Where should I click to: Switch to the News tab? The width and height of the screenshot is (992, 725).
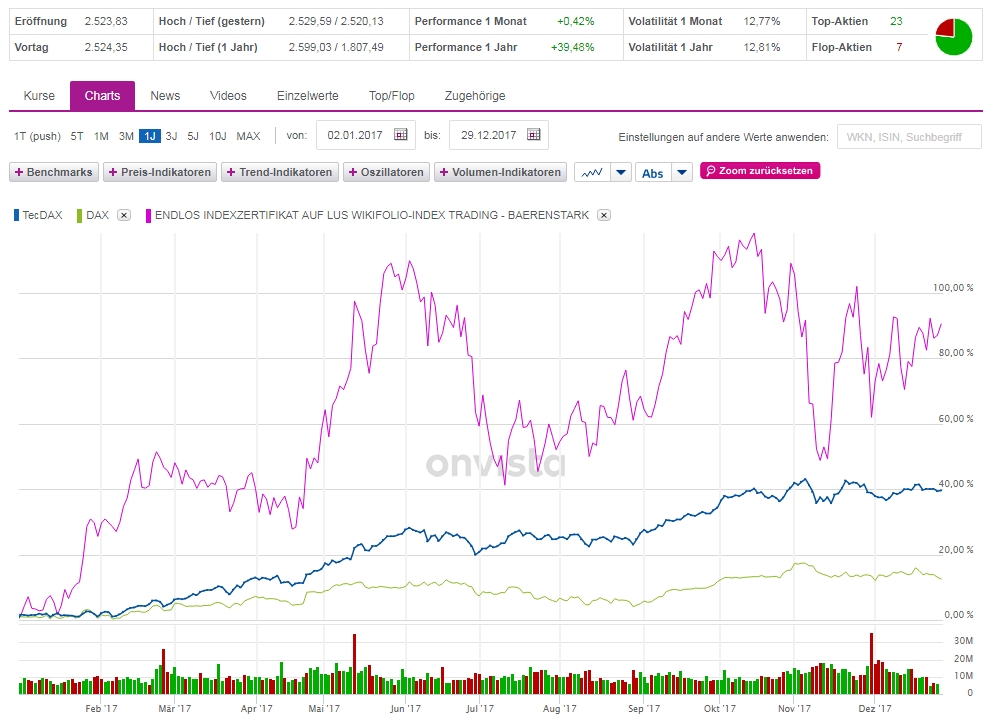tap(164, 96)
